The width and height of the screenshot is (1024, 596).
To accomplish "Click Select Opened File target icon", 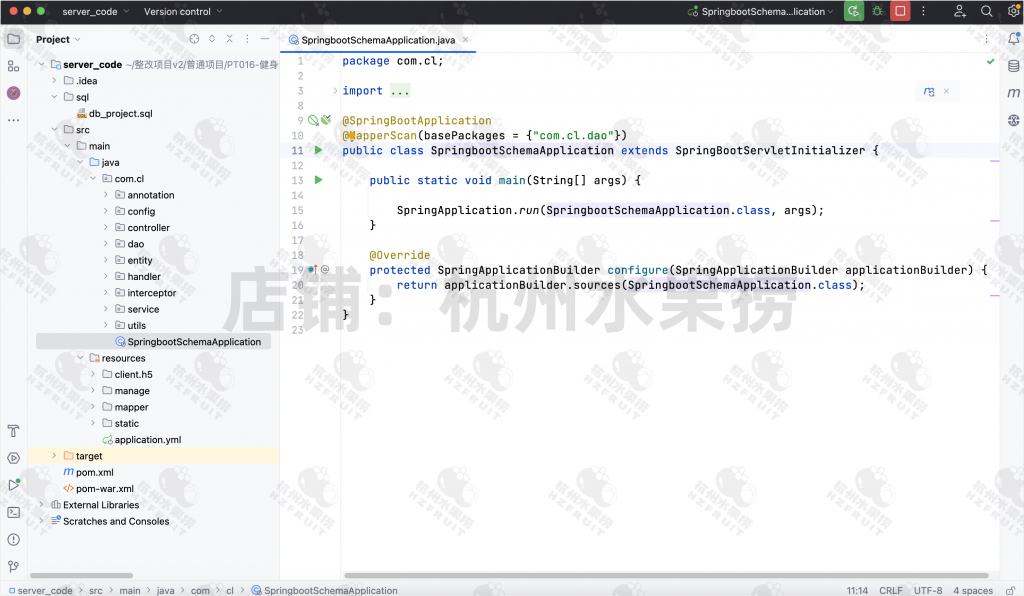I will pyautogui.click(x=194, y=39).
